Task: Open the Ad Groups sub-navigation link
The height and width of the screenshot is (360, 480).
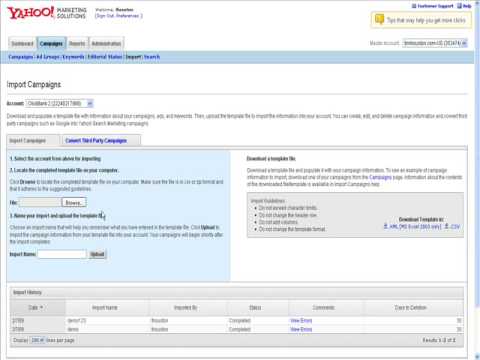Action: pos(48,57)
